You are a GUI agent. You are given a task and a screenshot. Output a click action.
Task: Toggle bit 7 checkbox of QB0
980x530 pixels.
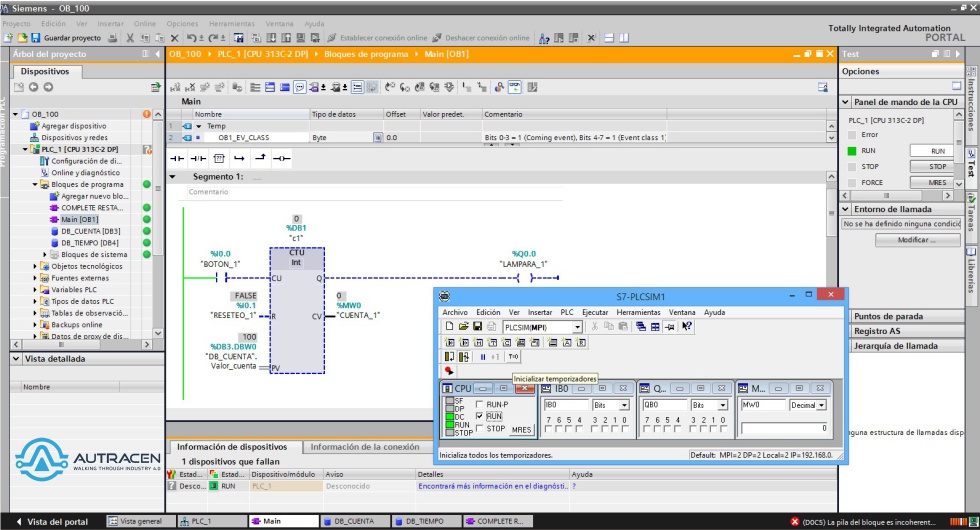pyautogui.click(x=648, y=429)
